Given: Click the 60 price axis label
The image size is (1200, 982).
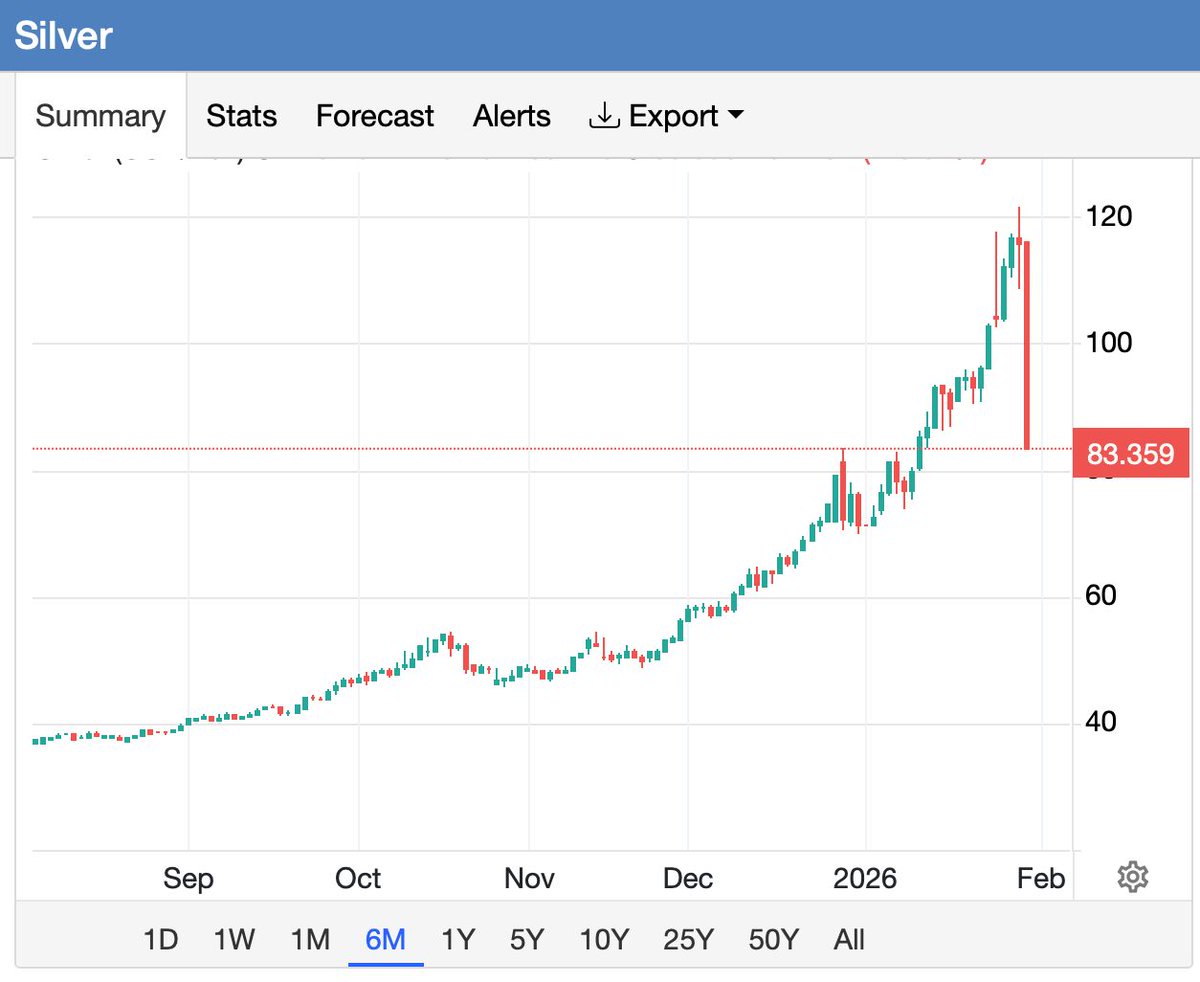Looking at the screenshot, I should click(1102, 596).
